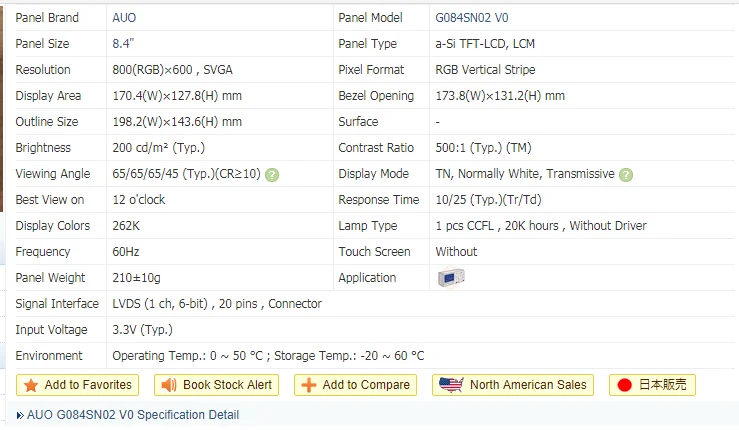
Task: Click the arrow icon before Specification Detail
Action: 20,415
